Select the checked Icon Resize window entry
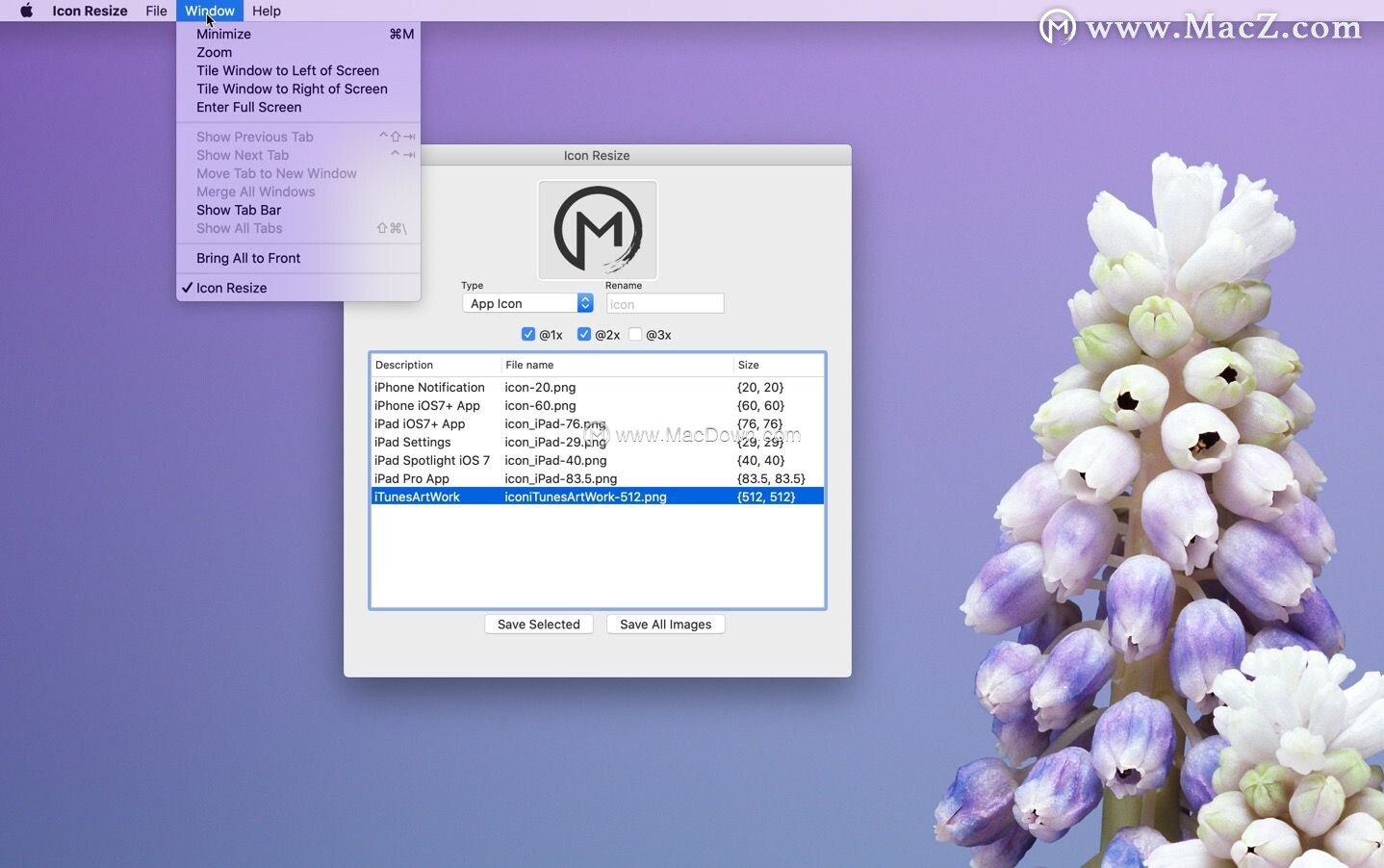The width and height of the screenshot is (1384, 868). click(298, 288)
